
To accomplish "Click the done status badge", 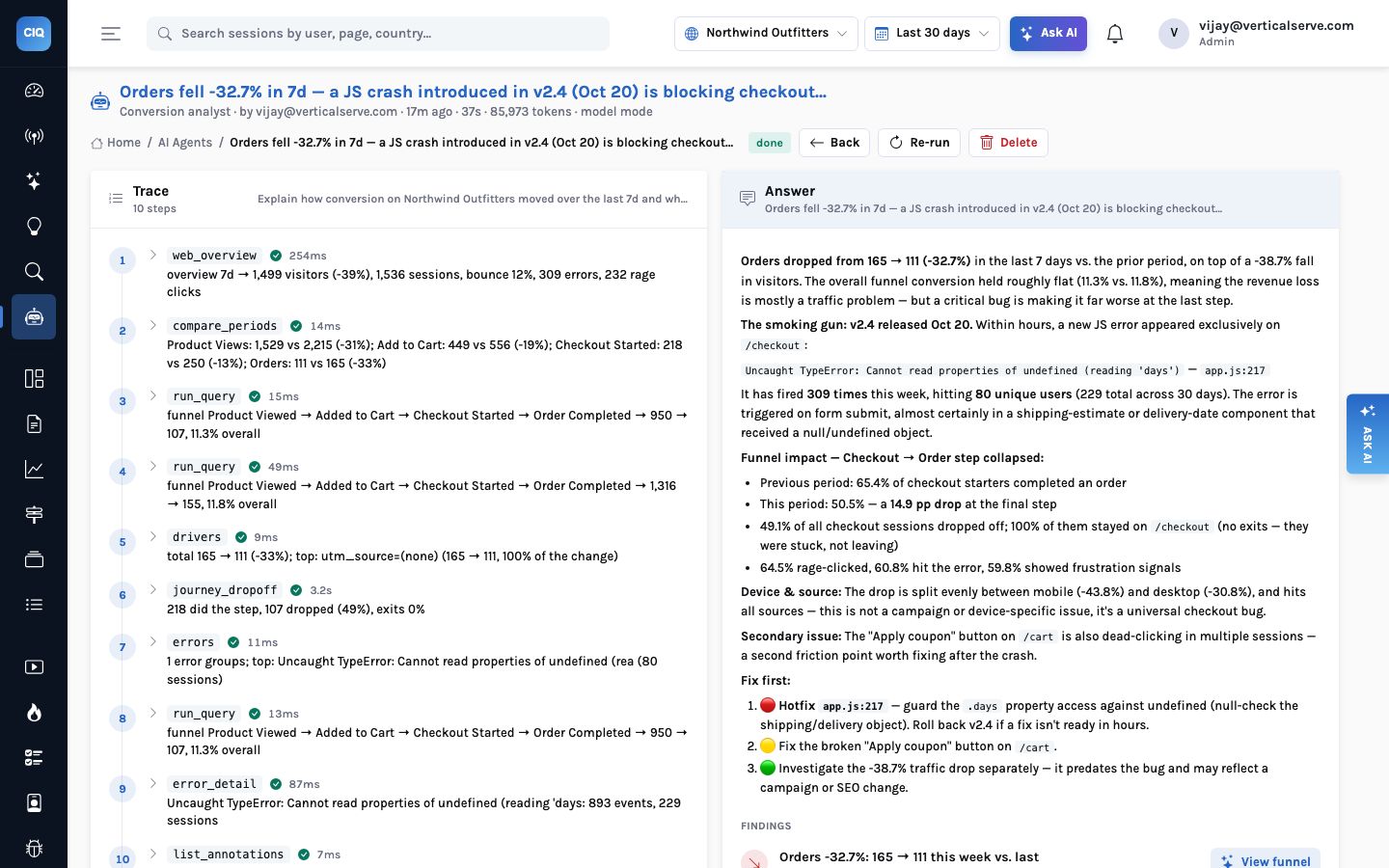I will pos(770,143).
